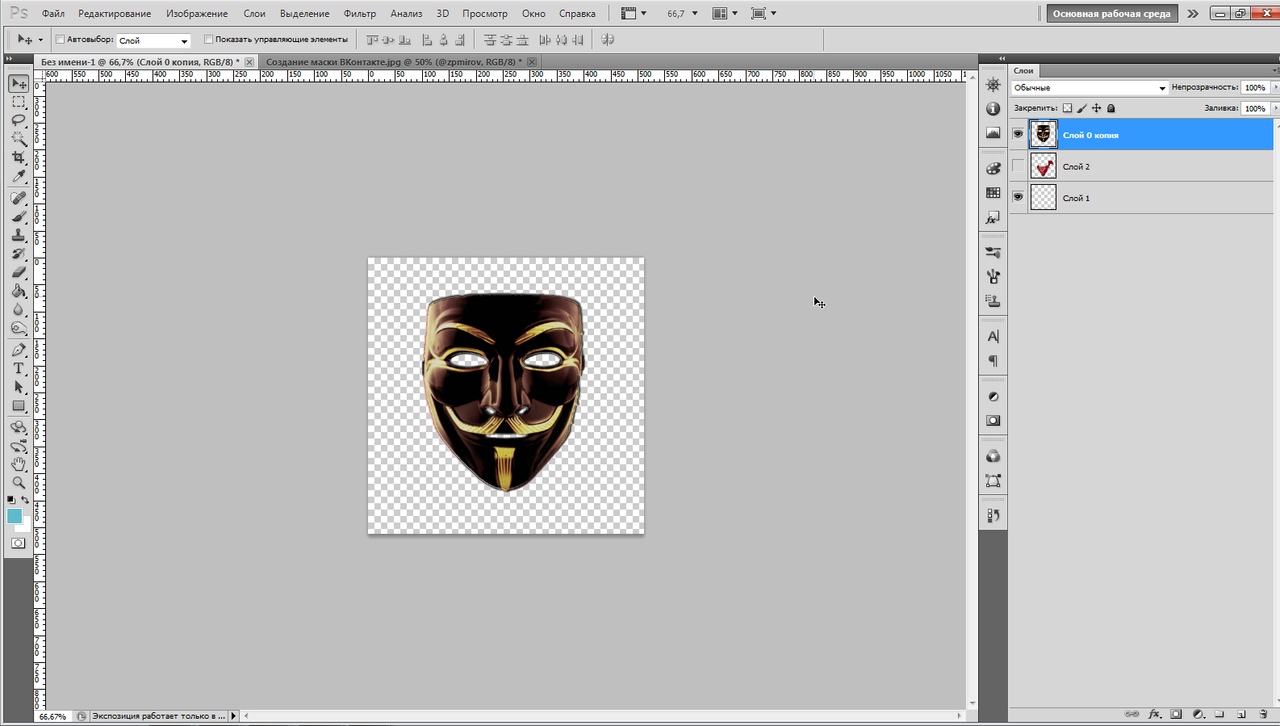Image resolution: width=1280 pixels, height=726 pixels.
Task: Pick the Horizontal Type tool
Action: [x=18, y=368]
